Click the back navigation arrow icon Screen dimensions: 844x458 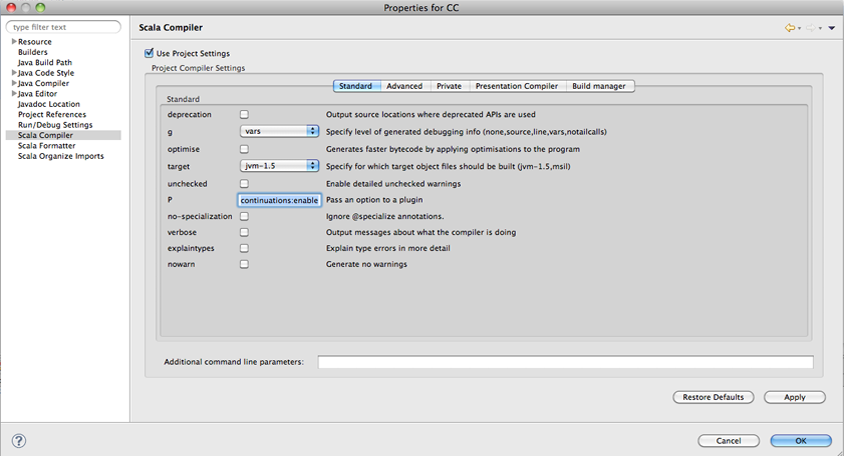point(790,28)
